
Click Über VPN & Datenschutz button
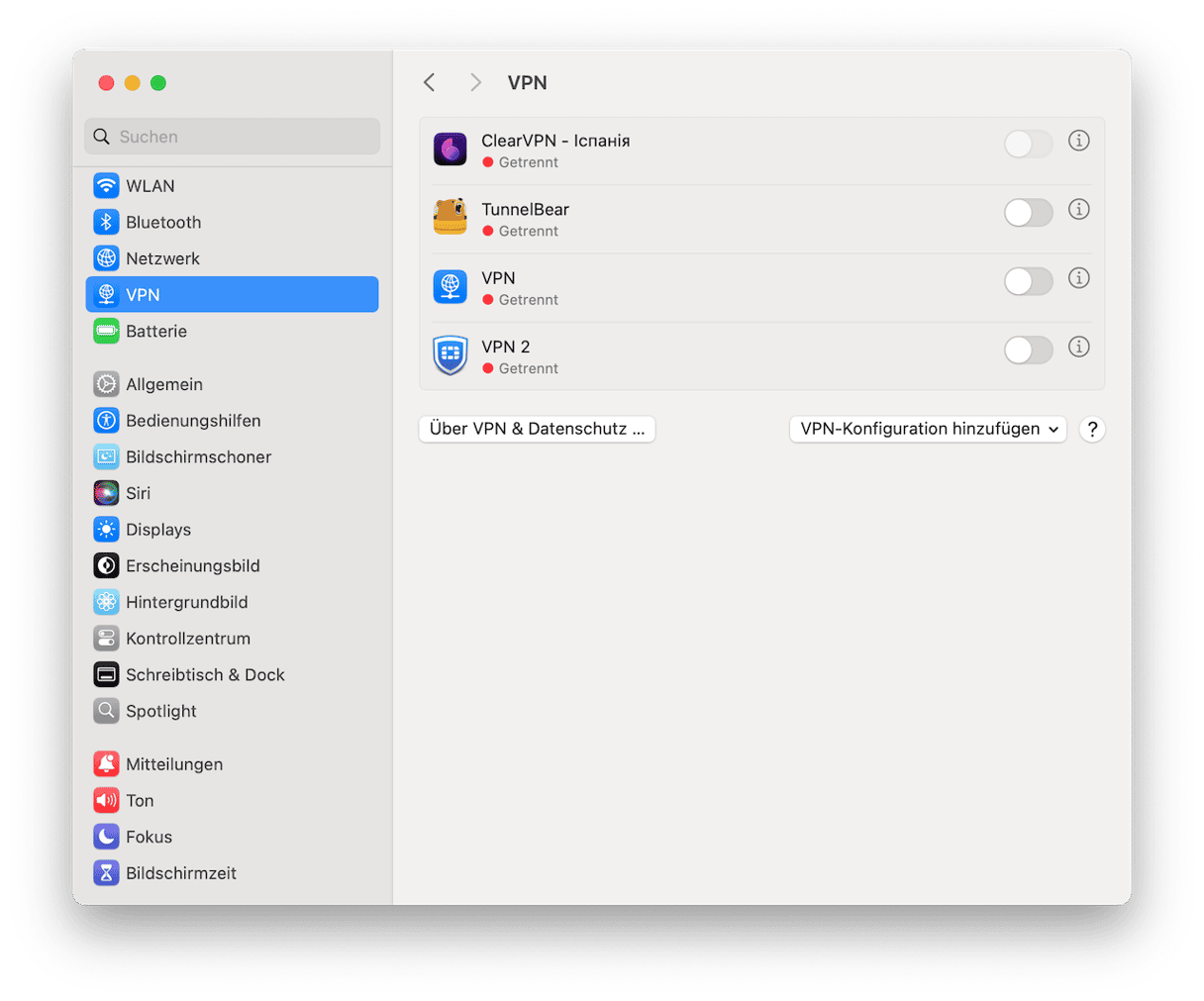537,430
